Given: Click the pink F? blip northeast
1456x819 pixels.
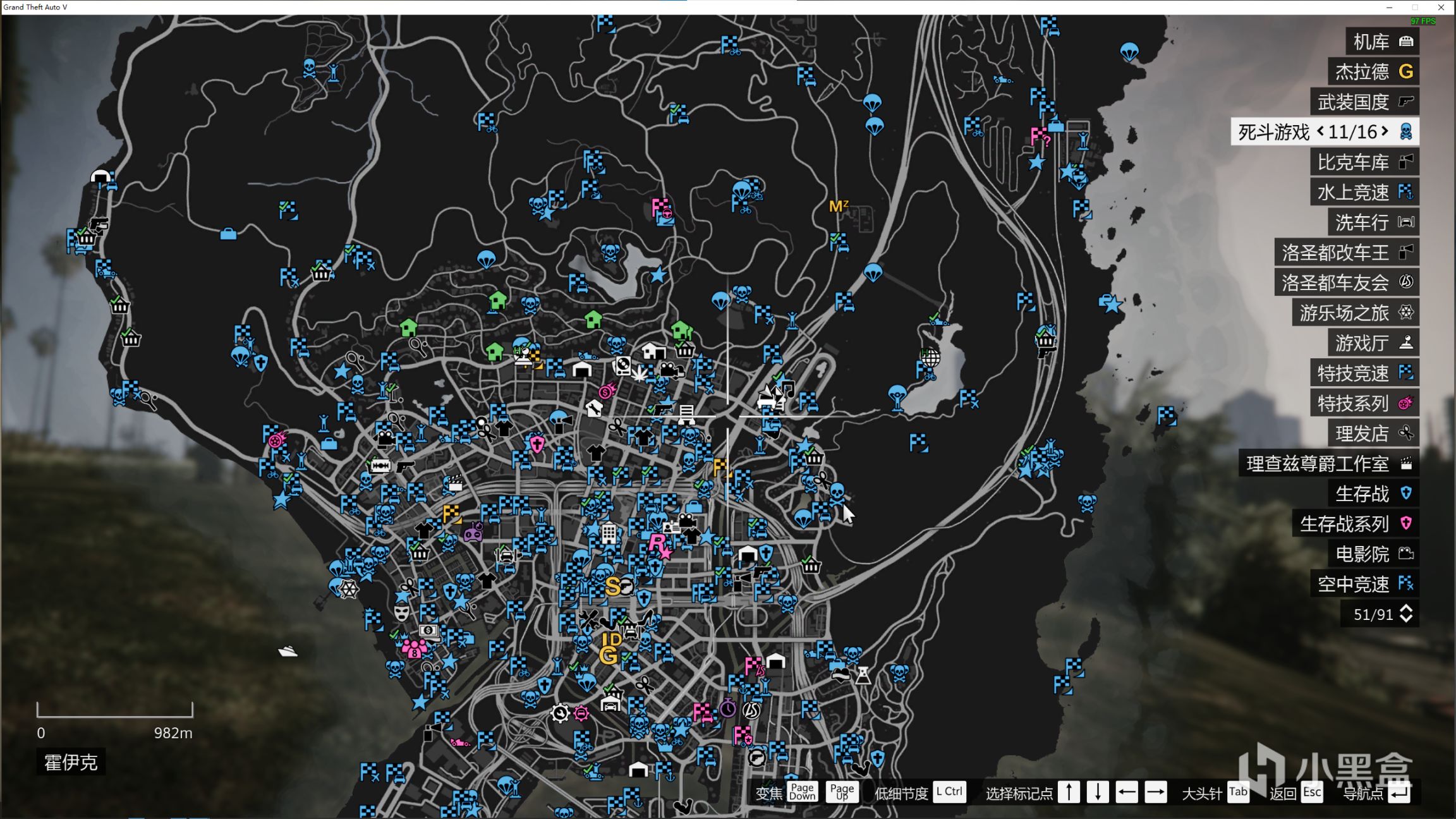Looking at the screenshot, I should [1040, 137].
